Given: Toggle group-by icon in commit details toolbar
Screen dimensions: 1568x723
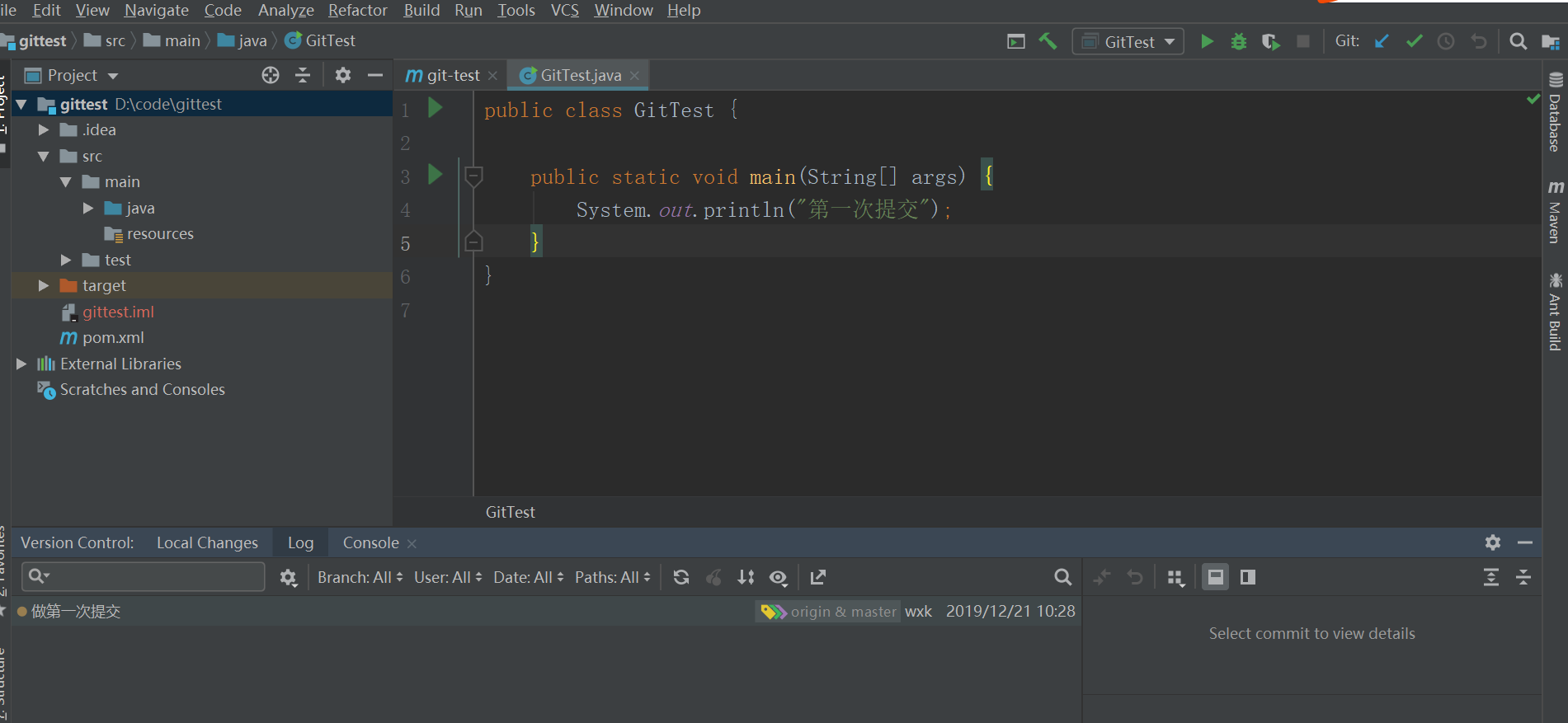Looking at the screenshot, I should click(1176, 578).
